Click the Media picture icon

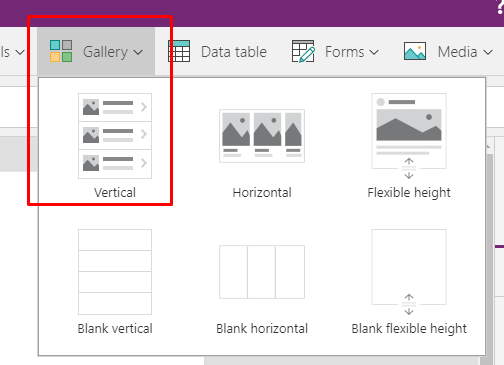click(415, 51)
